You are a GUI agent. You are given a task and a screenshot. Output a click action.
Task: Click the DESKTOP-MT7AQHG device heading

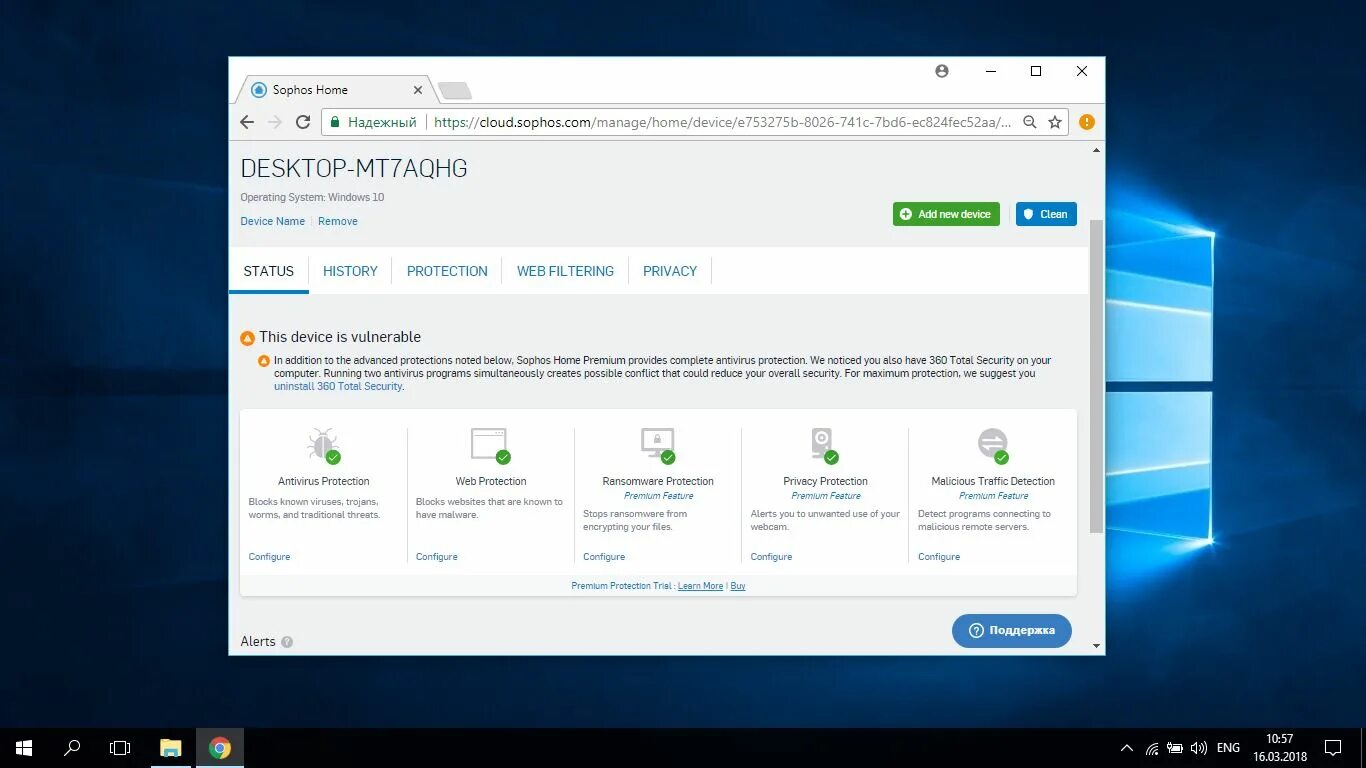click(354, 168)
